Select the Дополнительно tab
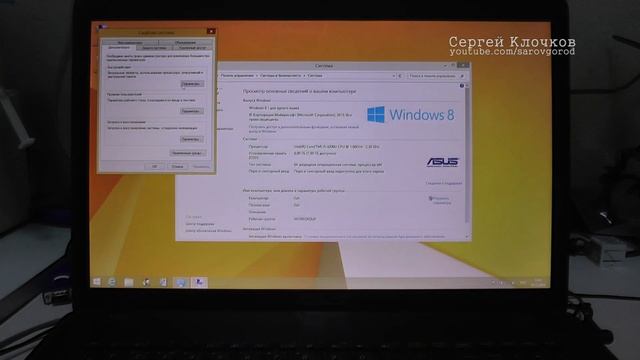 click(x=119, y=48)
